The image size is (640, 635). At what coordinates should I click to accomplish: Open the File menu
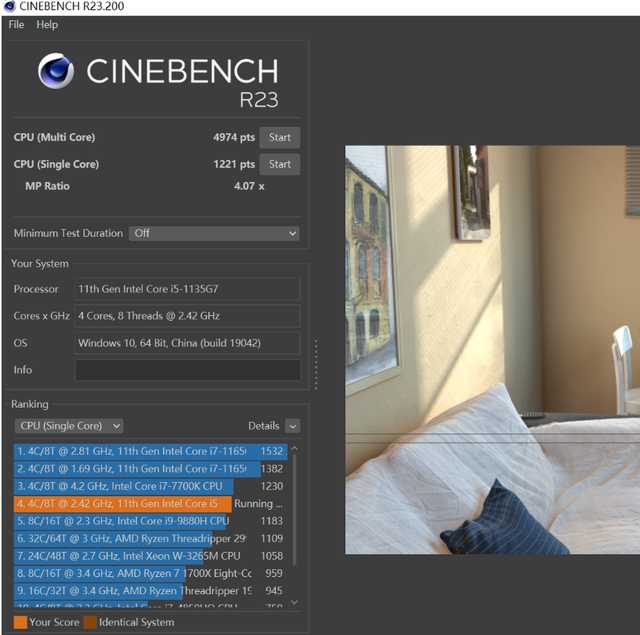coord(16,25)
